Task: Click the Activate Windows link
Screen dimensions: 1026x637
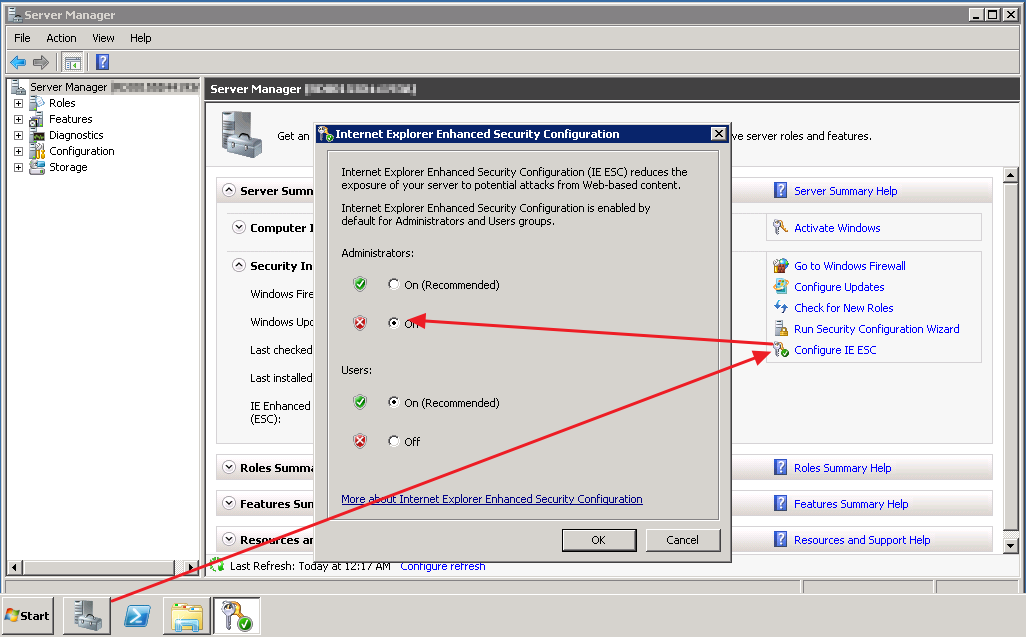Action: 837,228
